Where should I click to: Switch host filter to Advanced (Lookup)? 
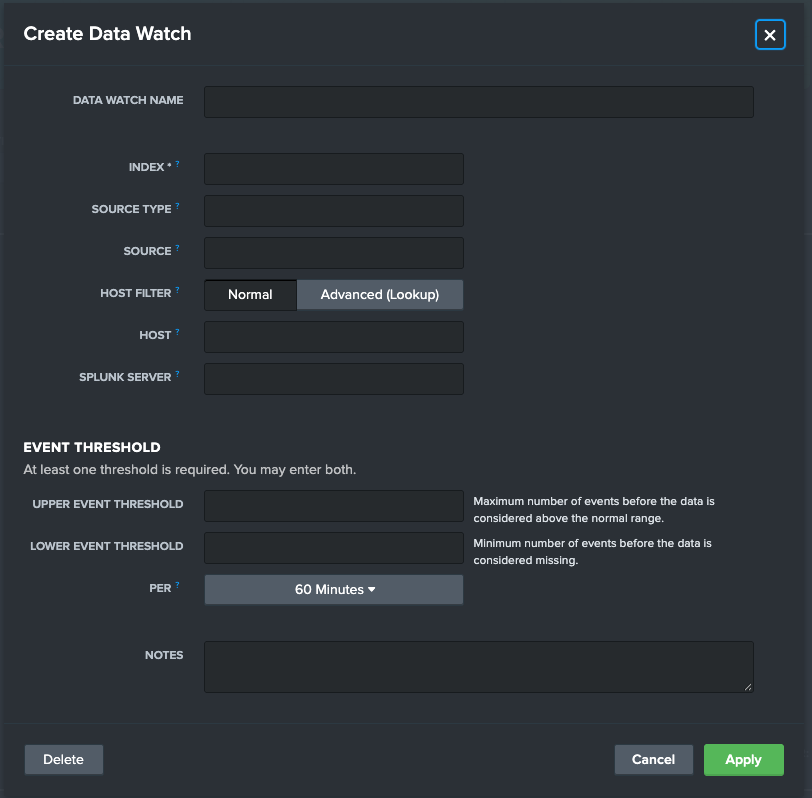coord(380,295)
